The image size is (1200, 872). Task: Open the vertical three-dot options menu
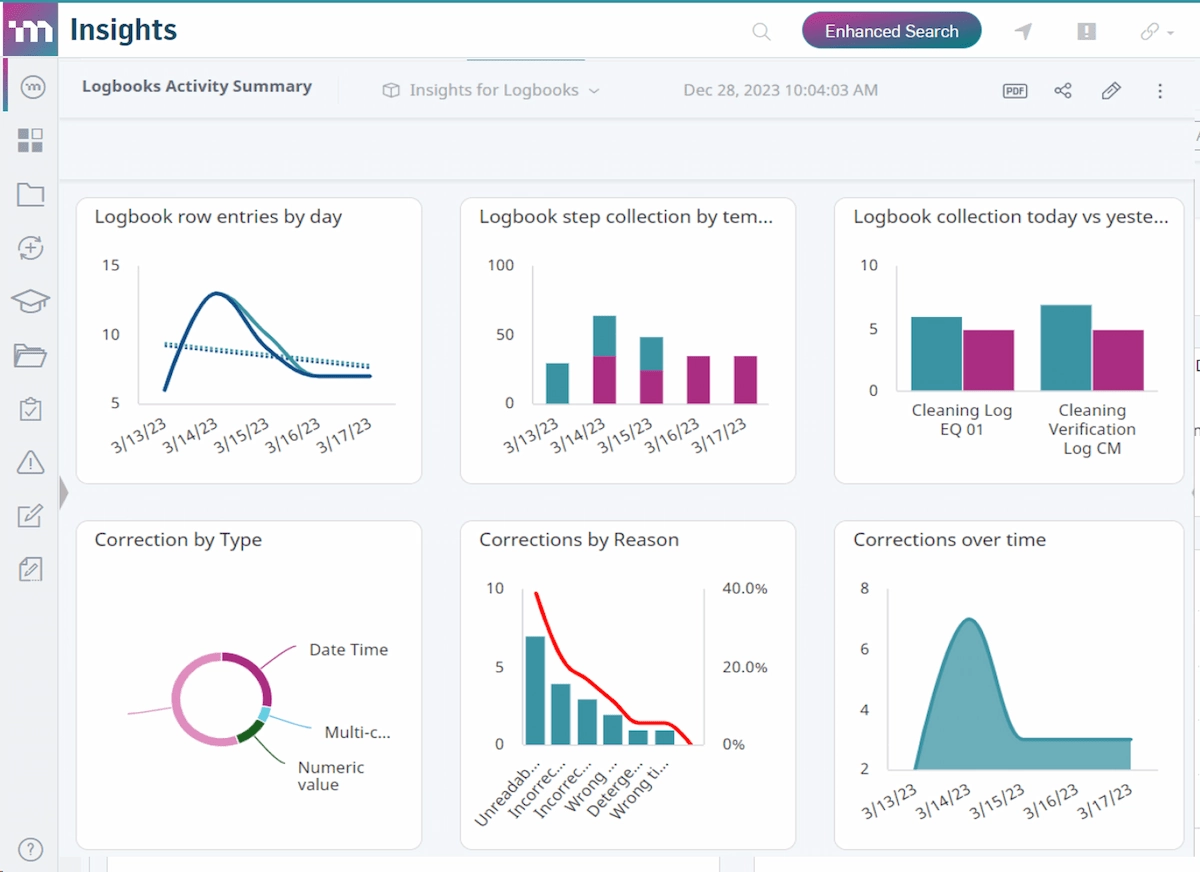(x=1160, y=91)
